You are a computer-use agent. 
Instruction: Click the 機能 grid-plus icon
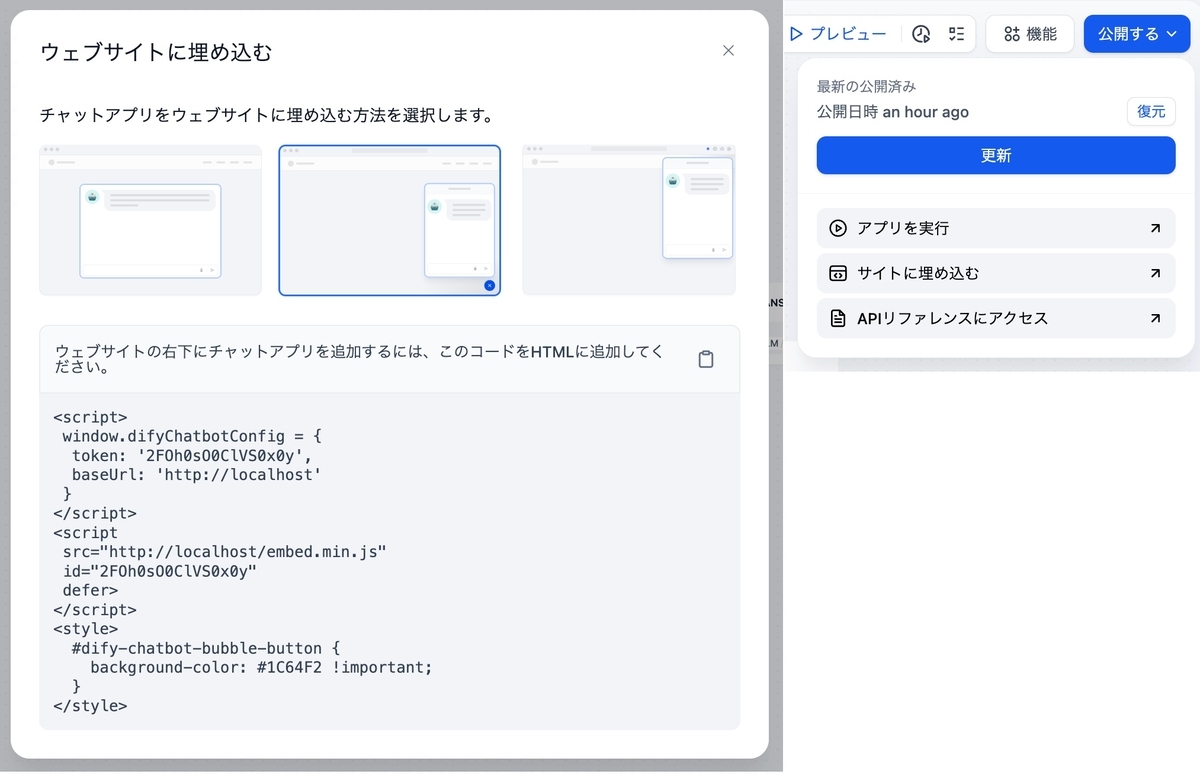[x=1012, y=34]
